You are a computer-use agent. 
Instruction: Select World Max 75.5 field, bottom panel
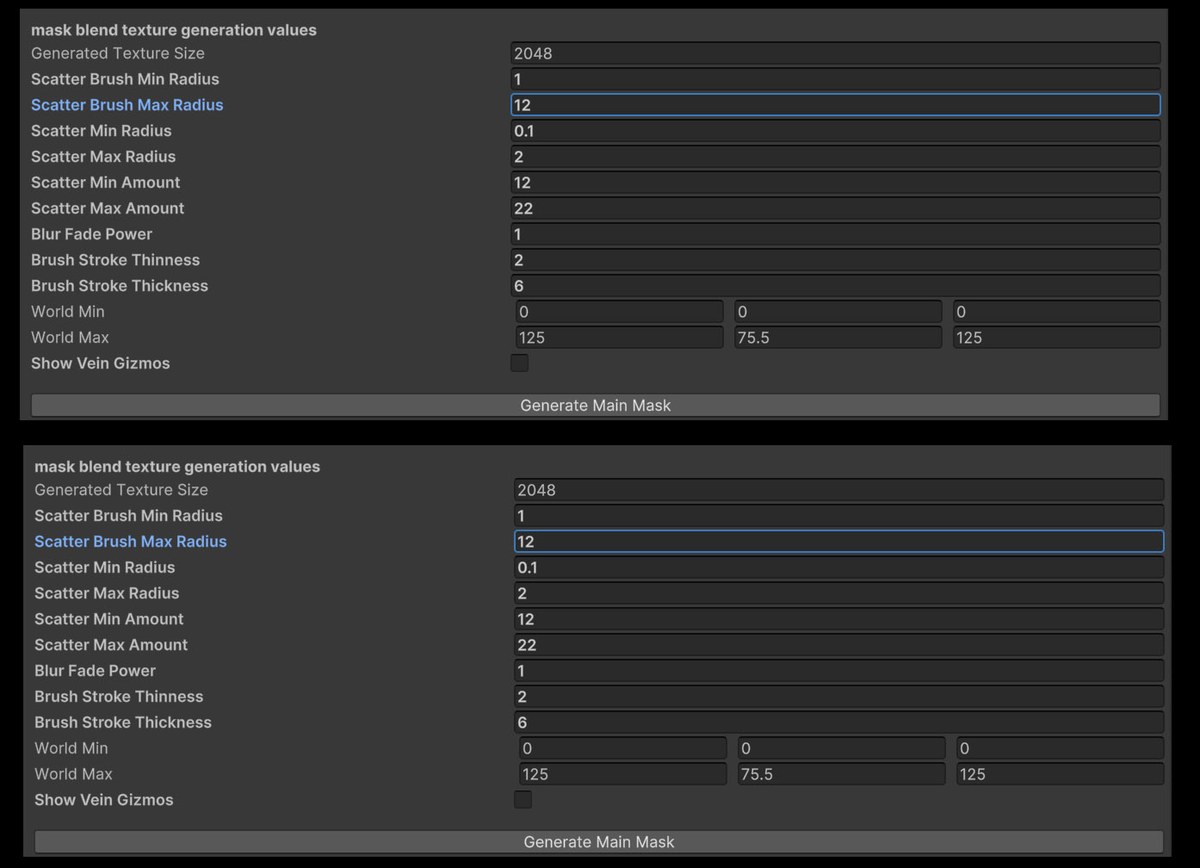coord(842,774)
